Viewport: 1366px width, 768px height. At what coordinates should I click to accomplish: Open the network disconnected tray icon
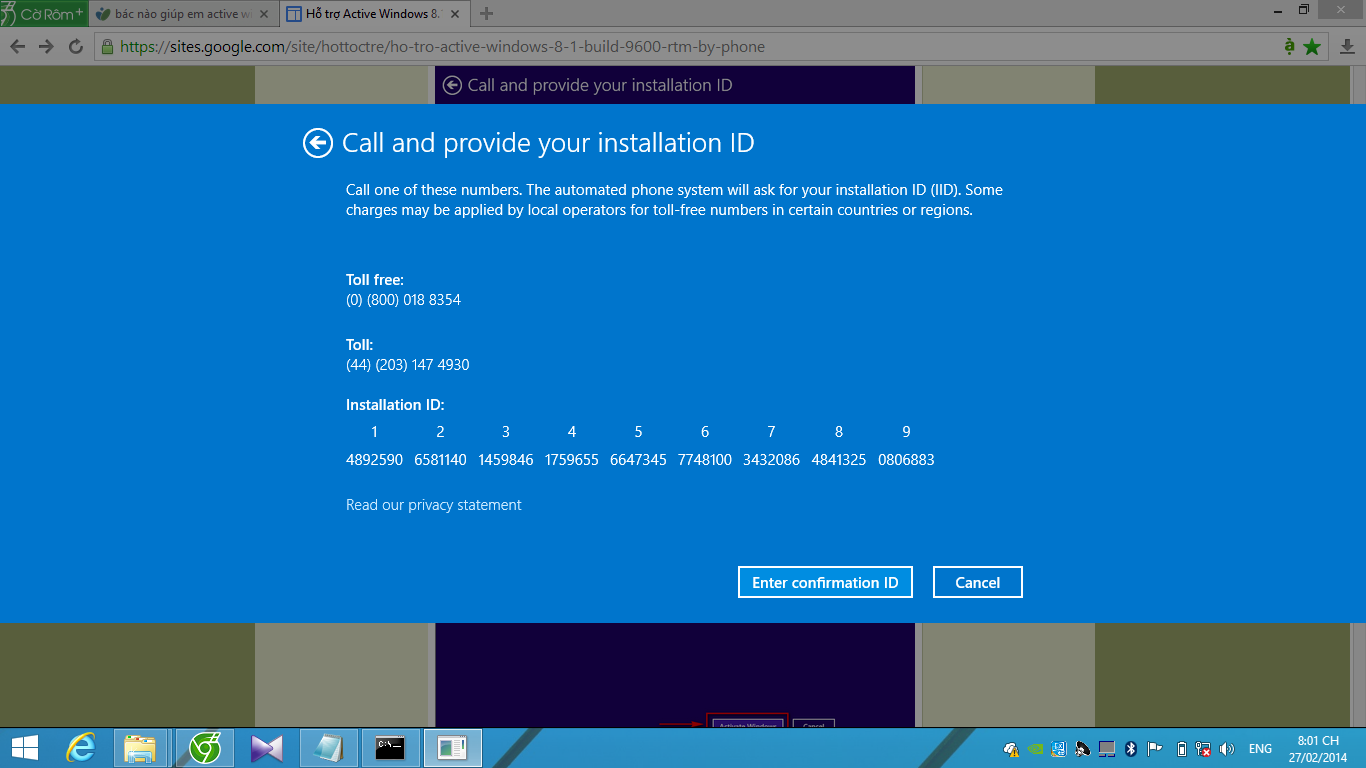point(1204,748)
